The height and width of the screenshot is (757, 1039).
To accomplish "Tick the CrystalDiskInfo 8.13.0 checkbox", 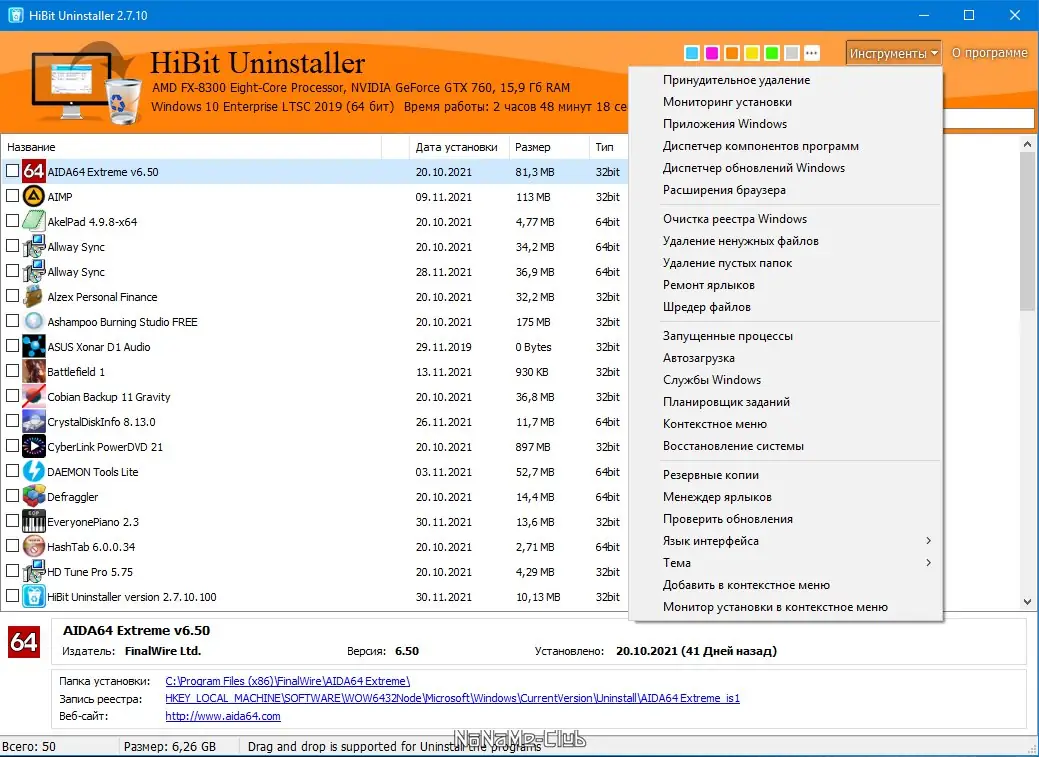I will click(x=12, y=421).
